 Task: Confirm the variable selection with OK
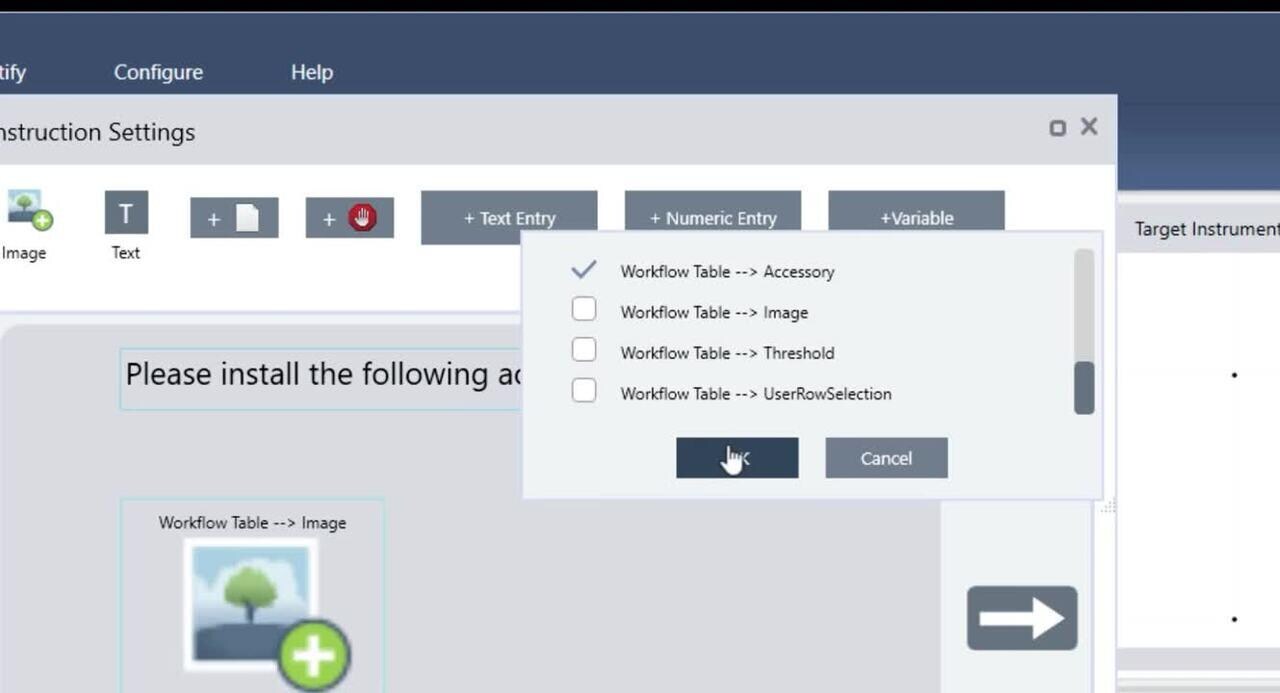coord(737,458)
